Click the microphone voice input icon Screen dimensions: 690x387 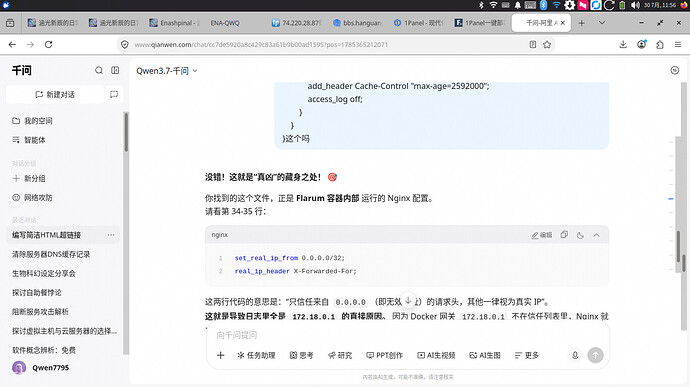pyautogui.click(x=575, y=355)
